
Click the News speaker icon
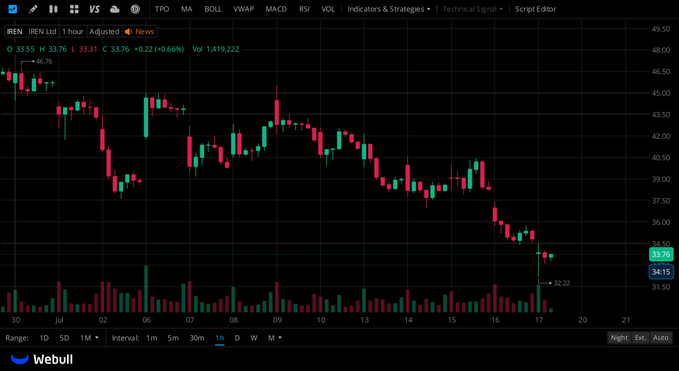[x=128, y=32]
